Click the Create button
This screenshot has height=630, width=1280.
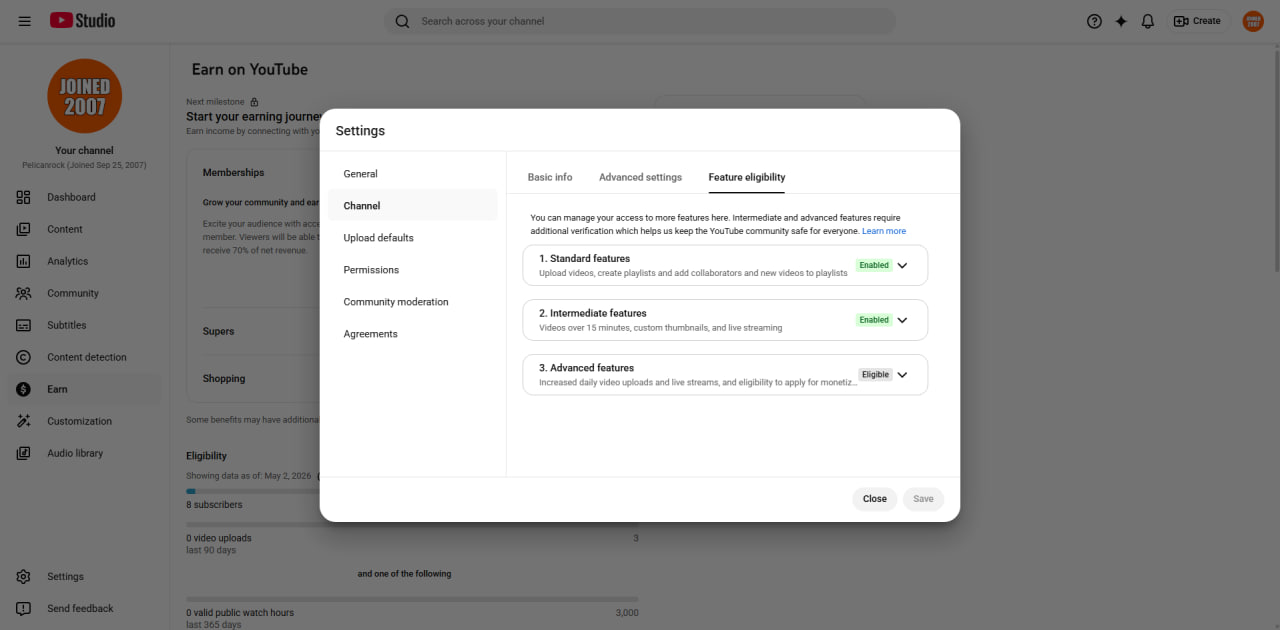pos(1197,21)
